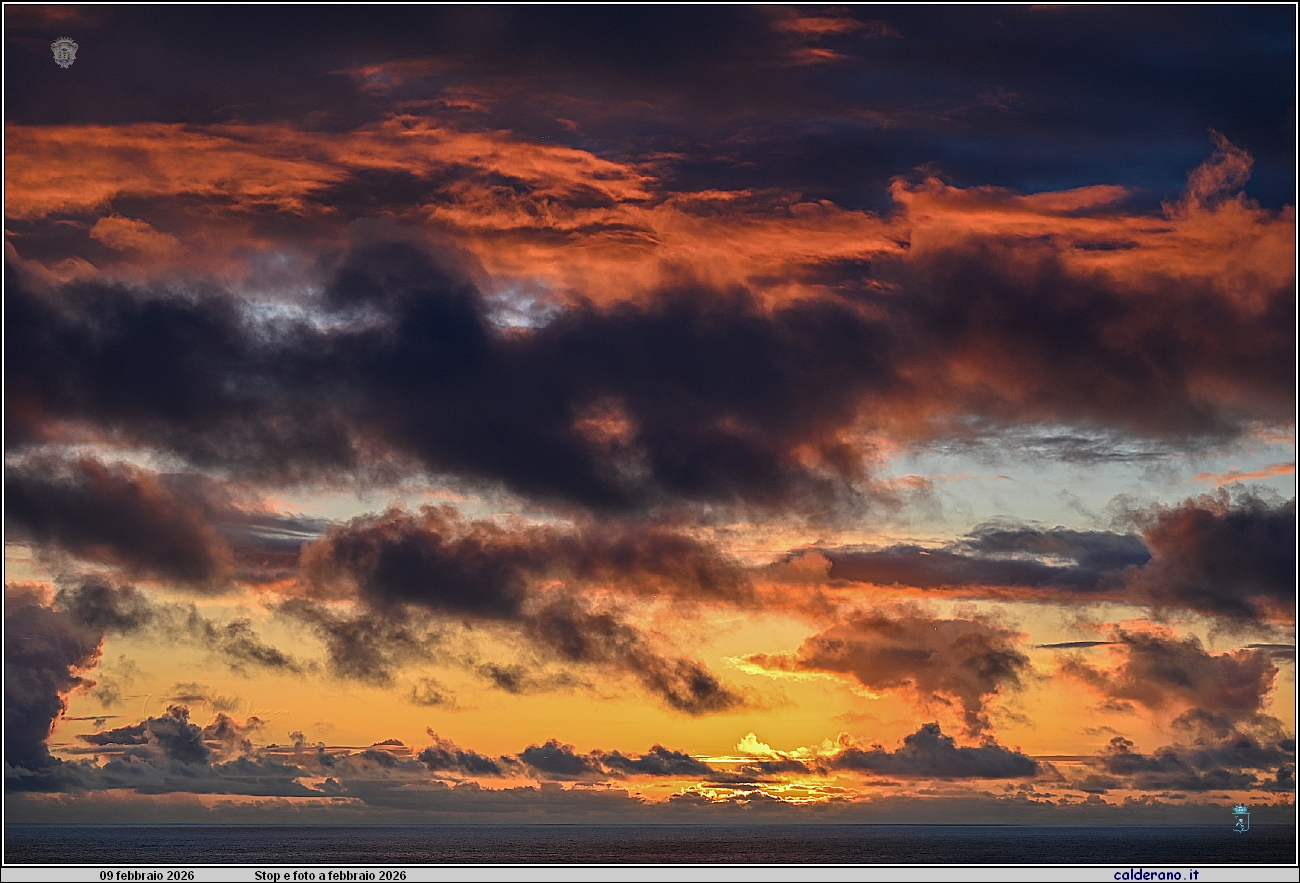Click the year 2026 in the date label
This screenshot has width=1300, height=883.
(181, 875)
